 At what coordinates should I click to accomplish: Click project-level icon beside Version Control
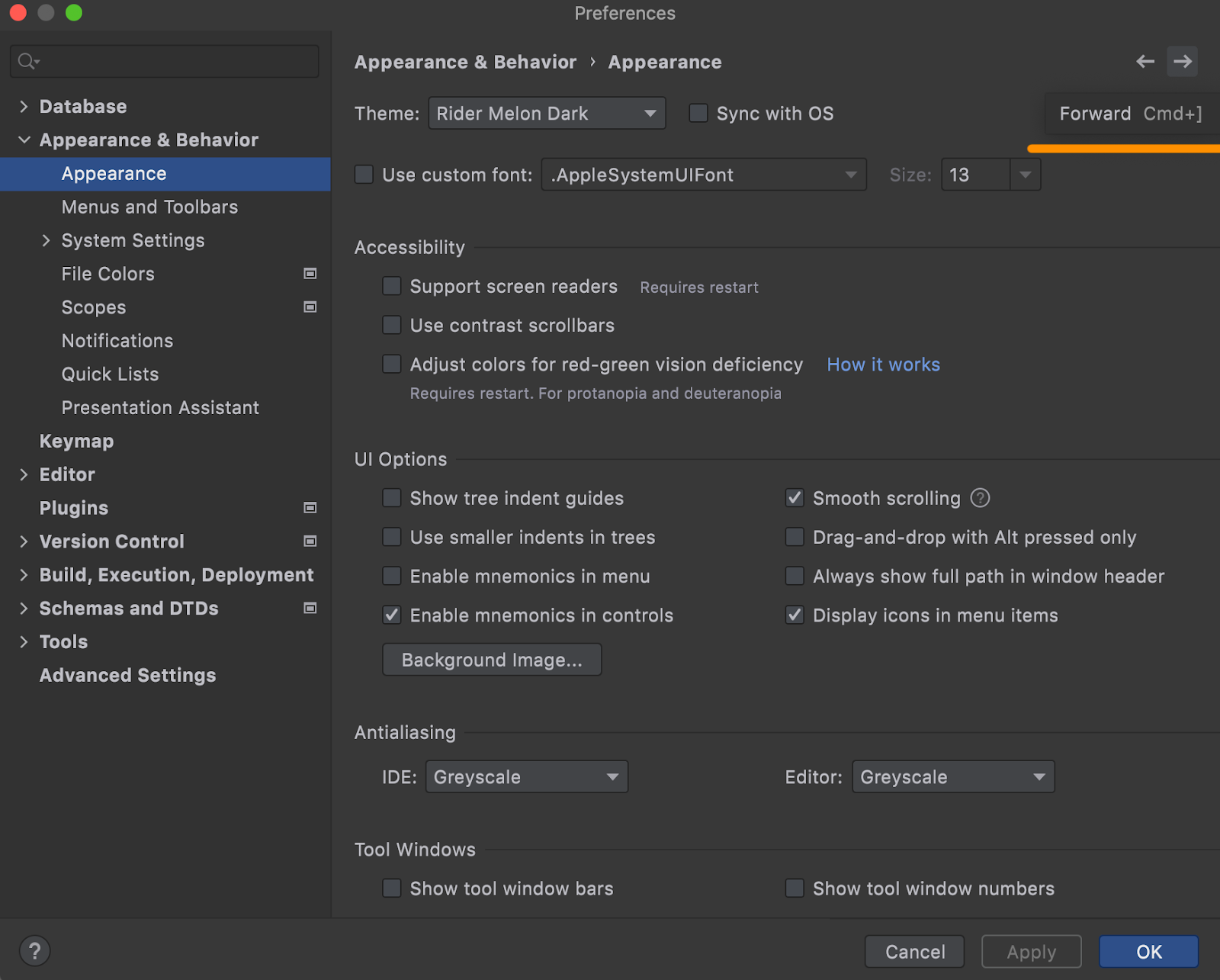[310, 541]
